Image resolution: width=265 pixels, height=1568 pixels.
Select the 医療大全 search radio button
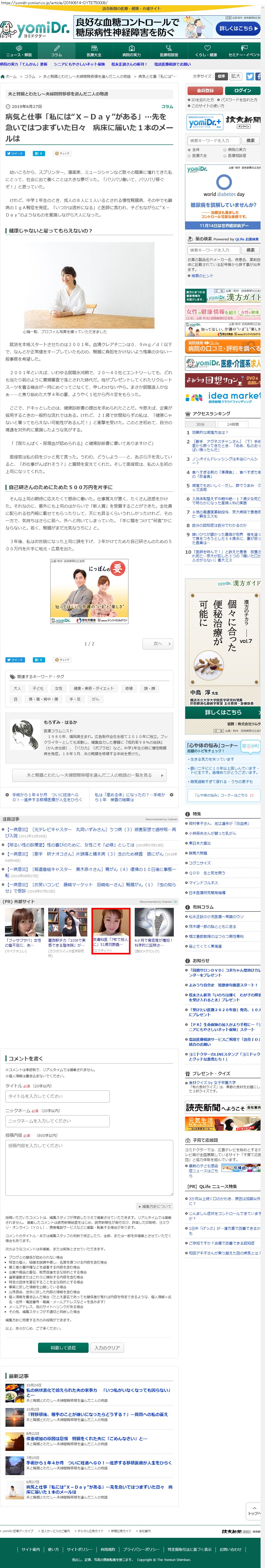pos(190,155)
